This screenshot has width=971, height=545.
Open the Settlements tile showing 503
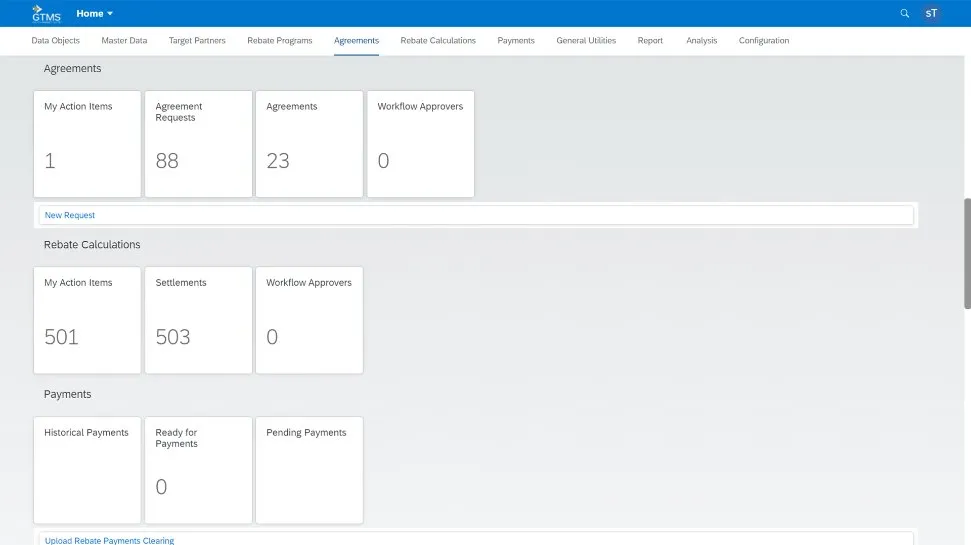pyautogui.click(x=198, y=320)
